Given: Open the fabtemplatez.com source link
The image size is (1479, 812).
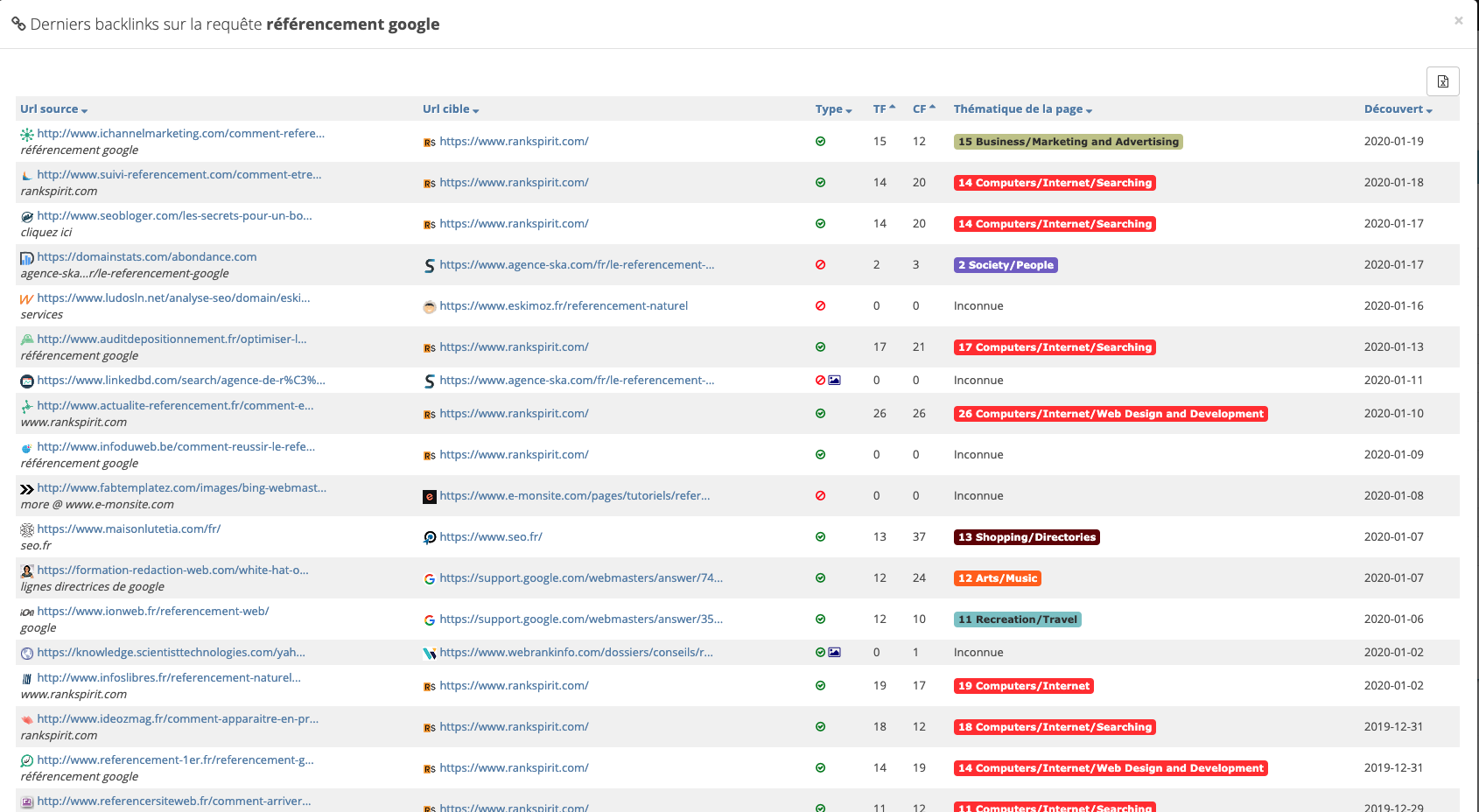Looking at the screenshot, I should (x=181, y=488).
